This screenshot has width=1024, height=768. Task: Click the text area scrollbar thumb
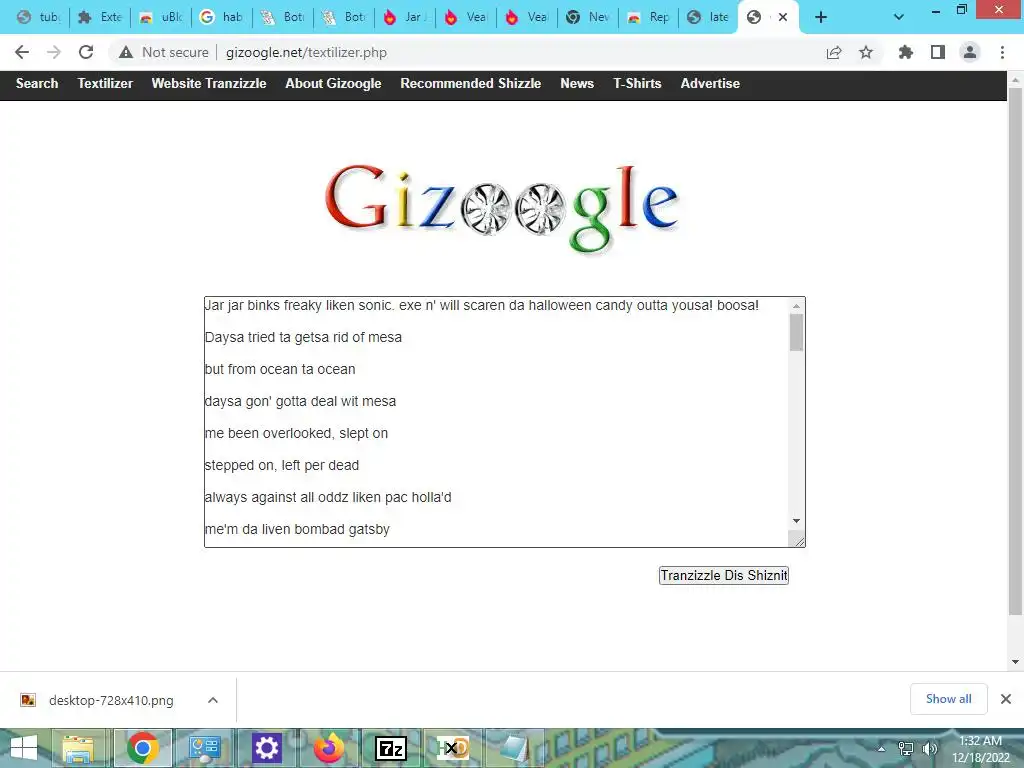point(796,332)
